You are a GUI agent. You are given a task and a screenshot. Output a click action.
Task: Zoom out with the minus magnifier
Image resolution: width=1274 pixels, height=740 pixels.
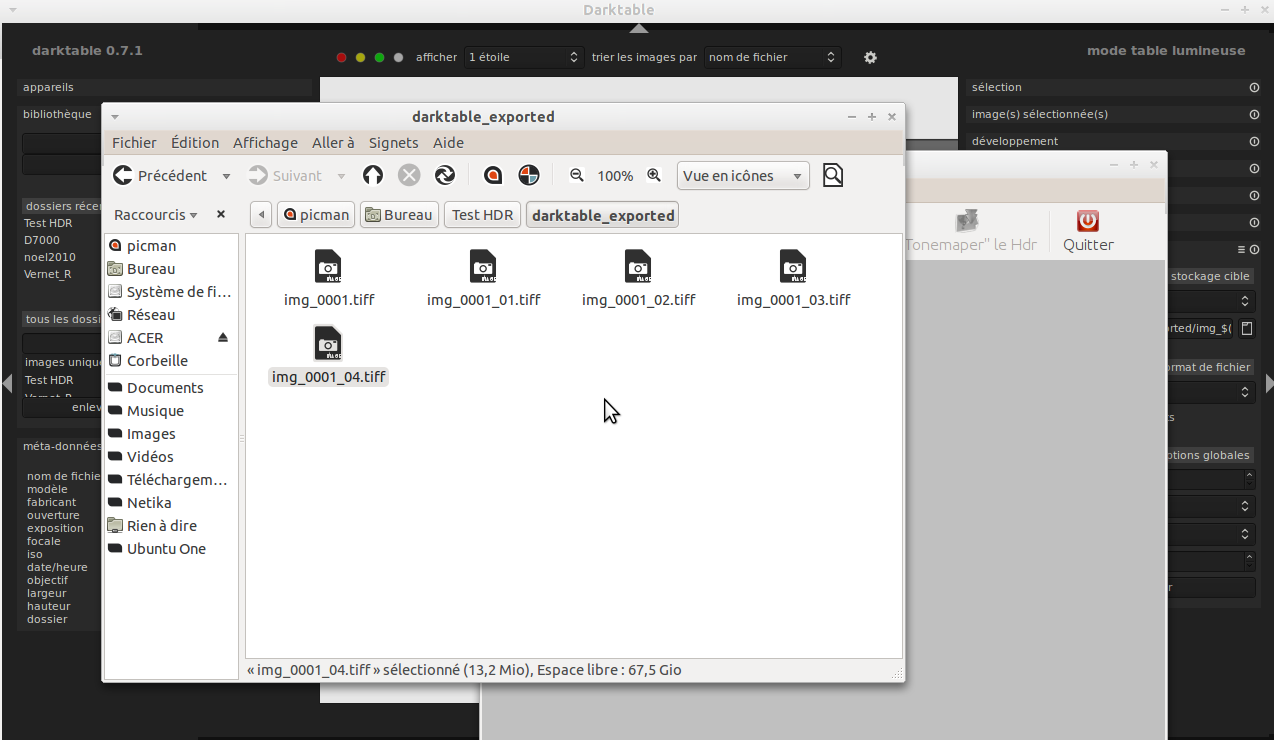pyautogui.click(x=577, y=175)
